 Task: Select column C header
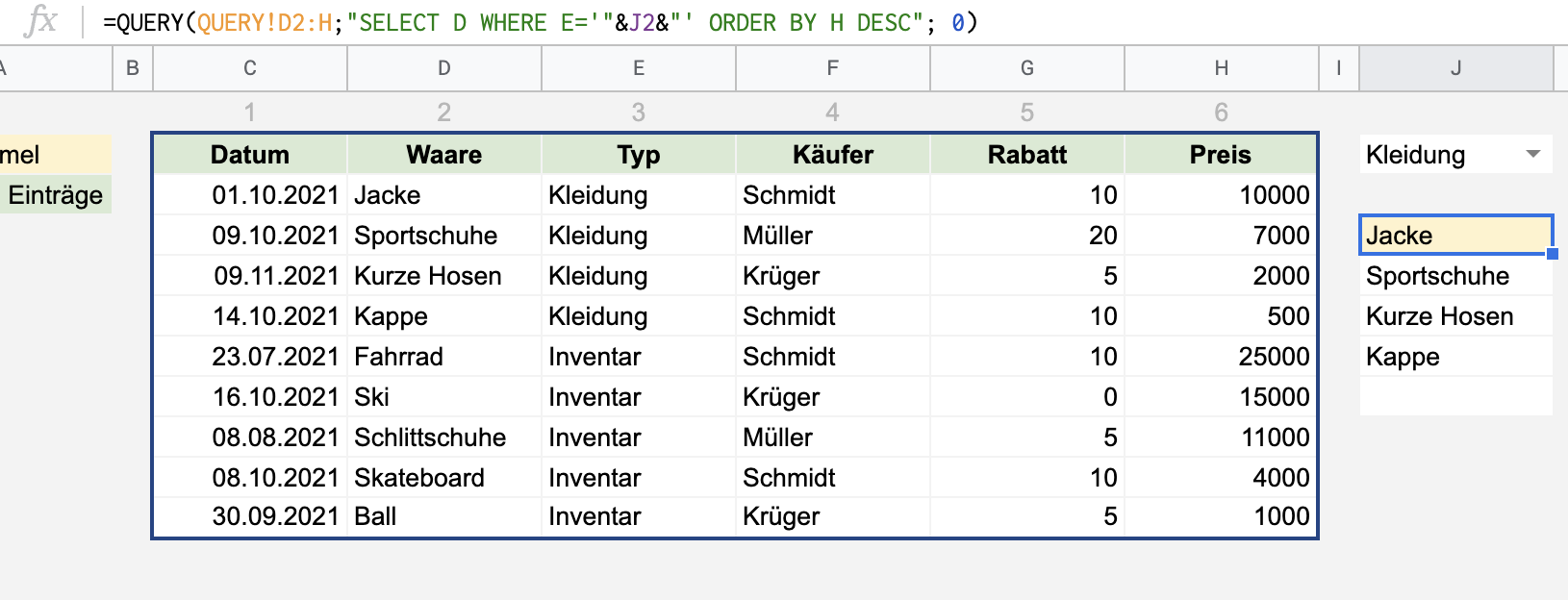[250, 68]
